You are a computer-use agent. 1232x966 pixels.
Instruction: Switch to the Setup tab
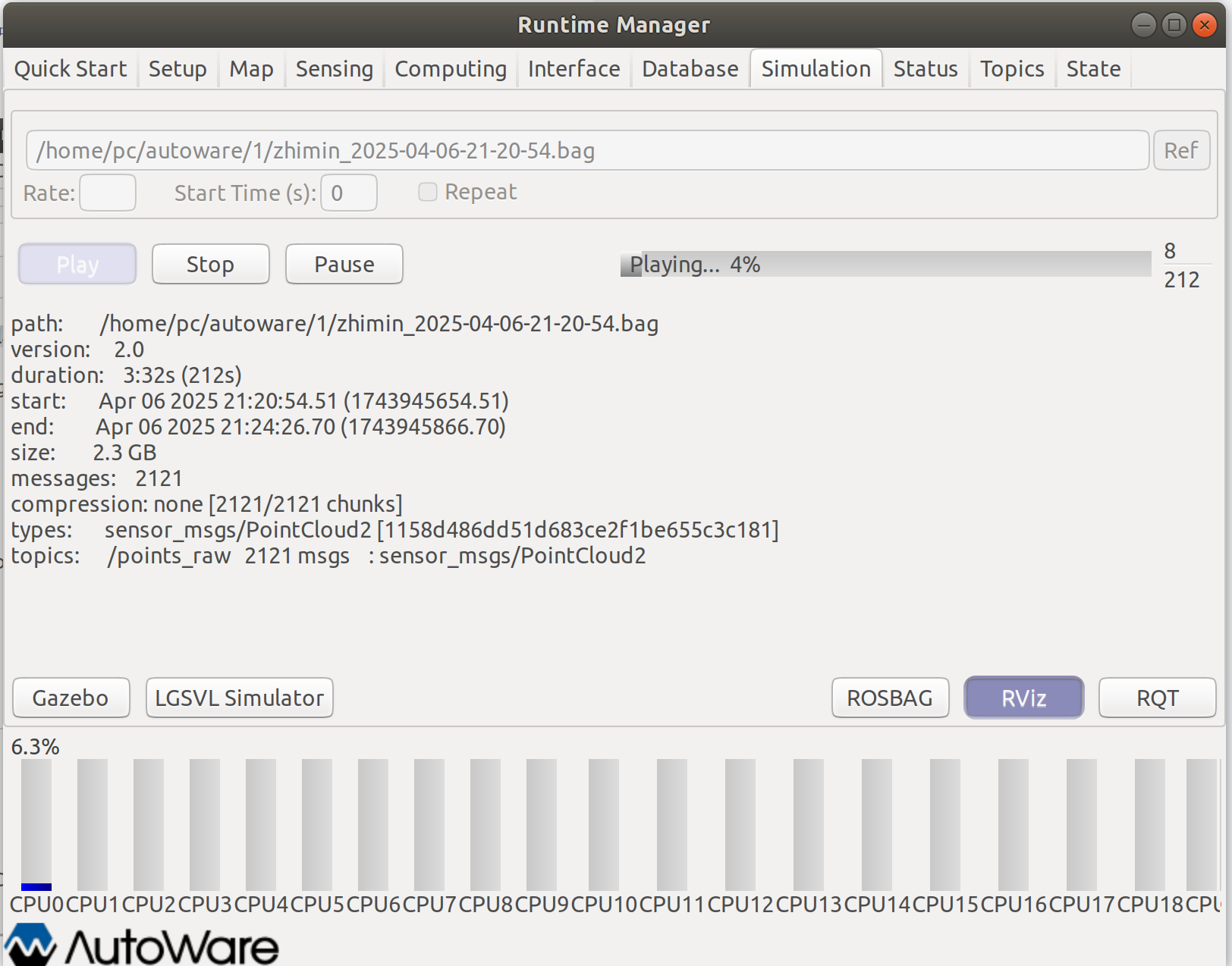coord(178,69)
